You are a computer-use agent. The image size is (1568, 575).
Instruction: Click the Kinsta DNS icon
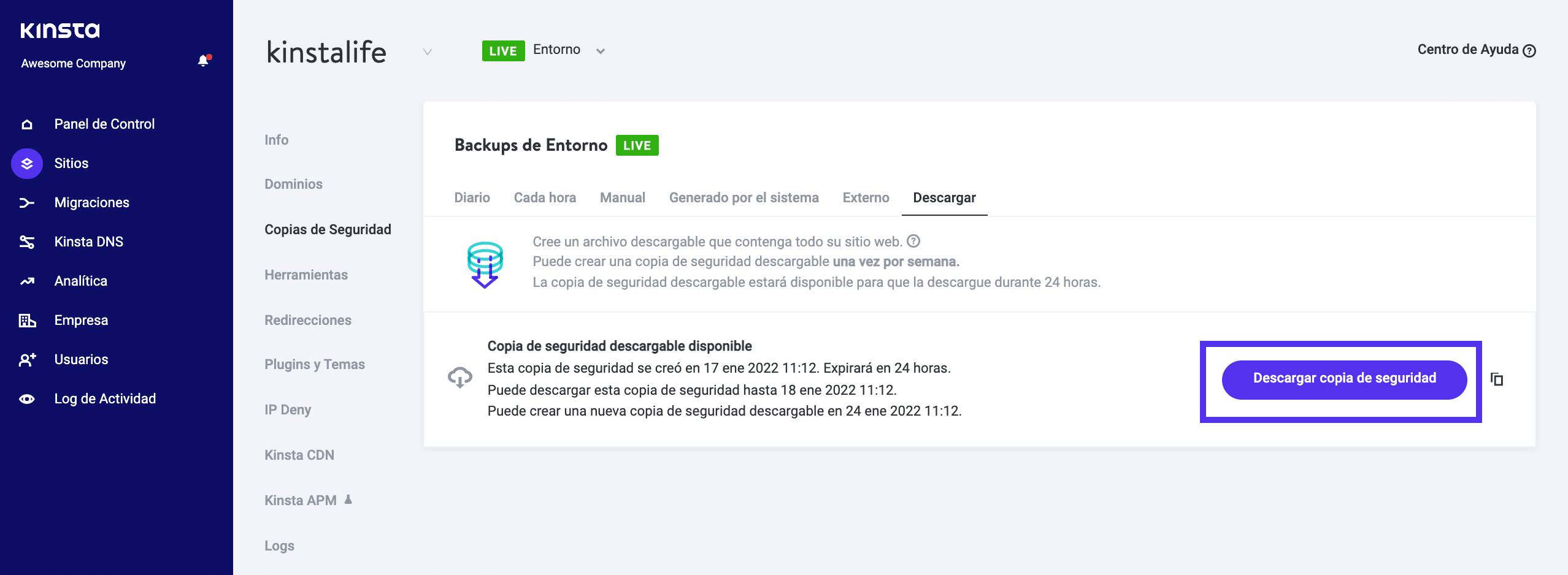coord(27,242)
